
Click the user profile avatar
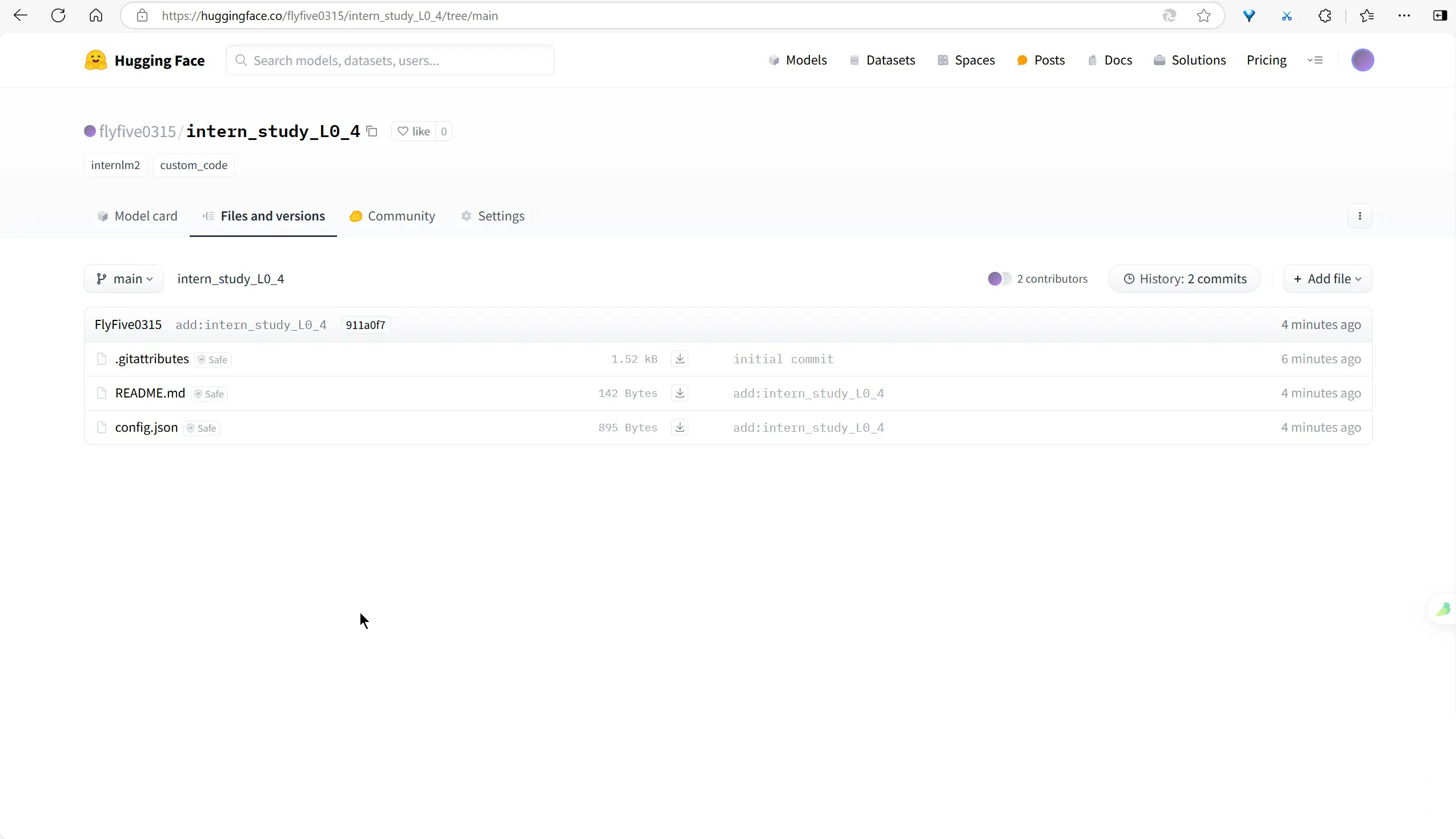coord(1362,61)
